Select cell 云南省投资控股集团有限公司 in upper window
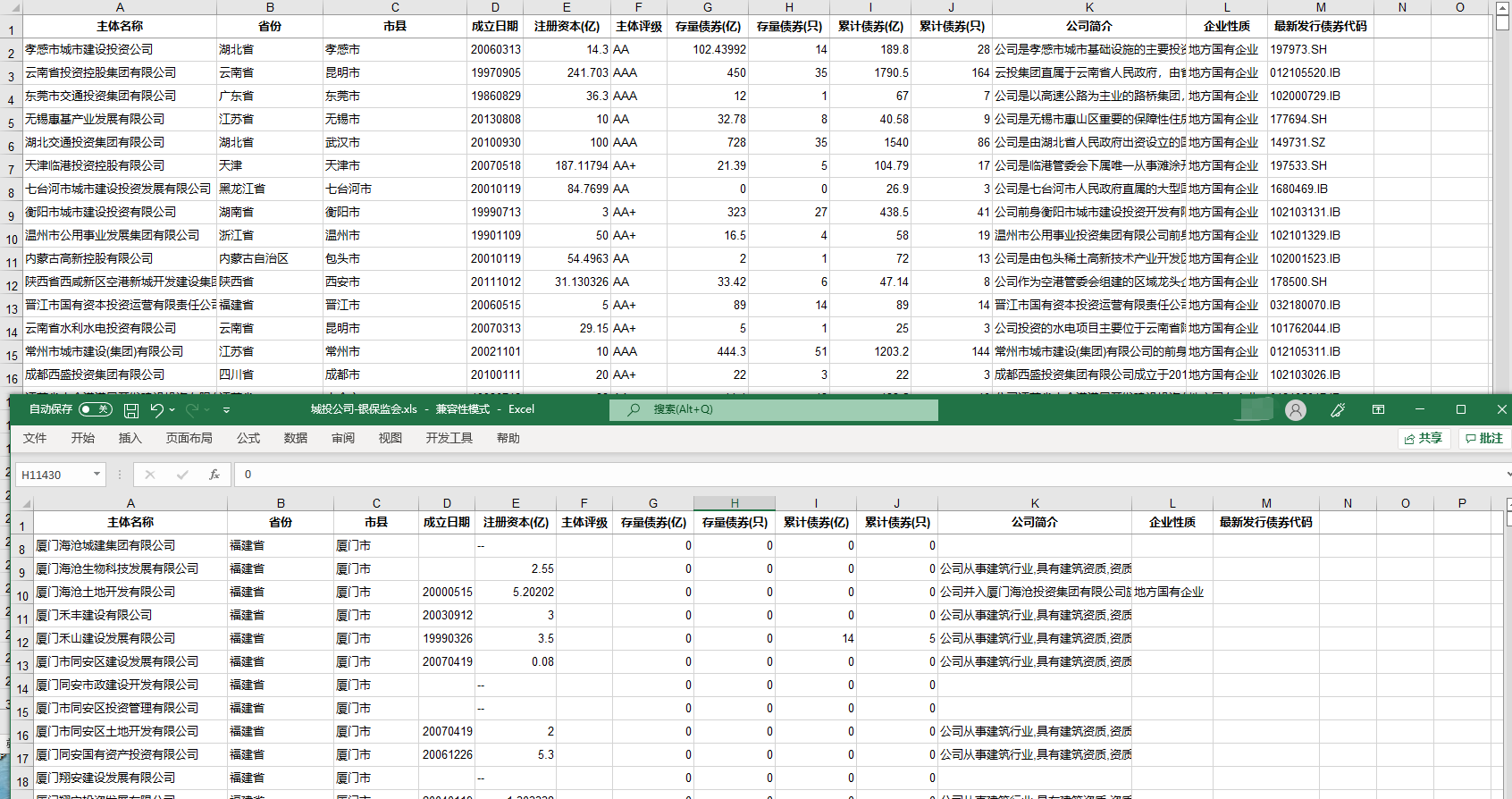 120,72
